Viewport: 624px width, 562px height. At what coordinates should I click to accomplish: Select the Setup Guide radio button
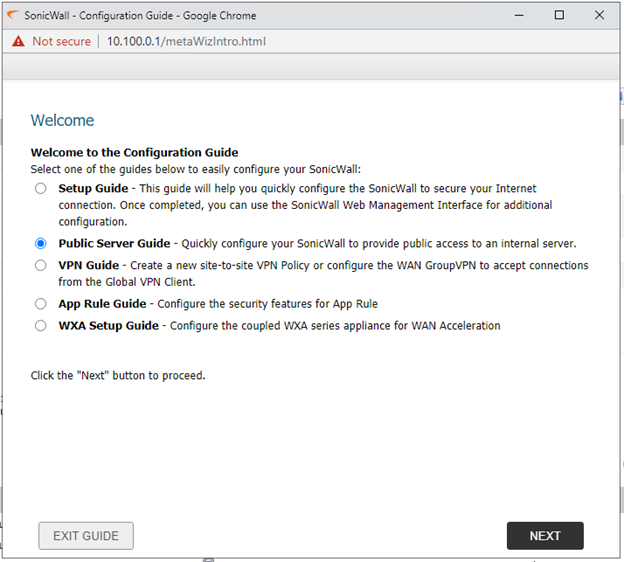pos(40,188)
